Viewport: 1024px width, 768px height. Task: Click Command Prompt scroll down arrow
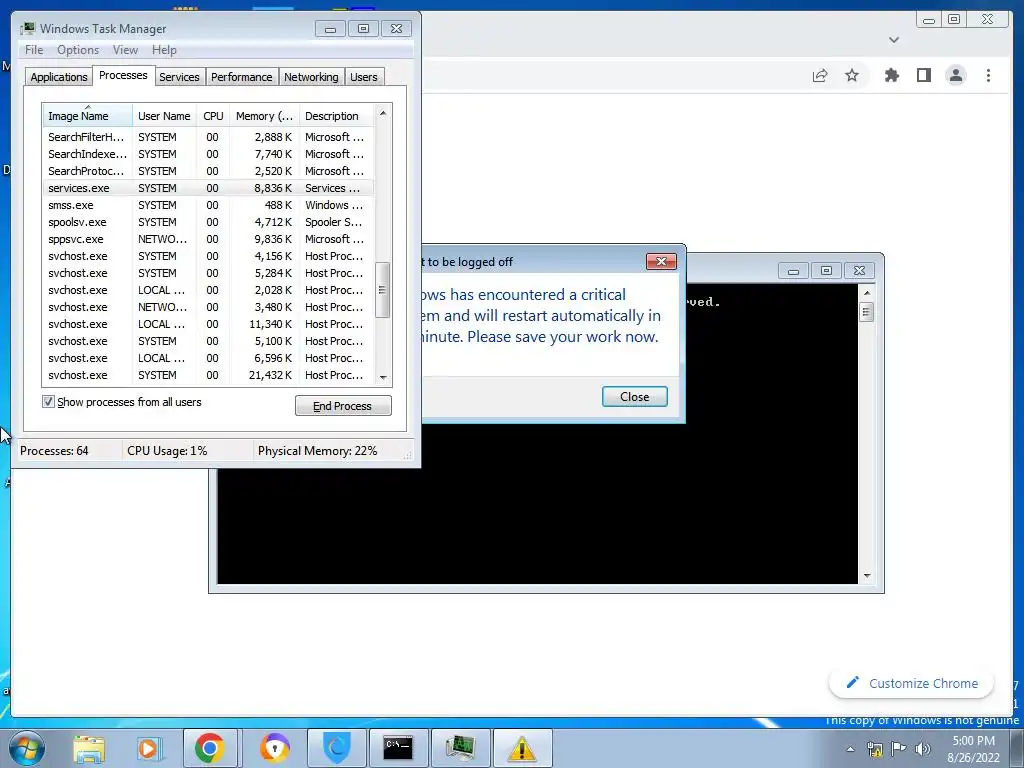(867, 575)
